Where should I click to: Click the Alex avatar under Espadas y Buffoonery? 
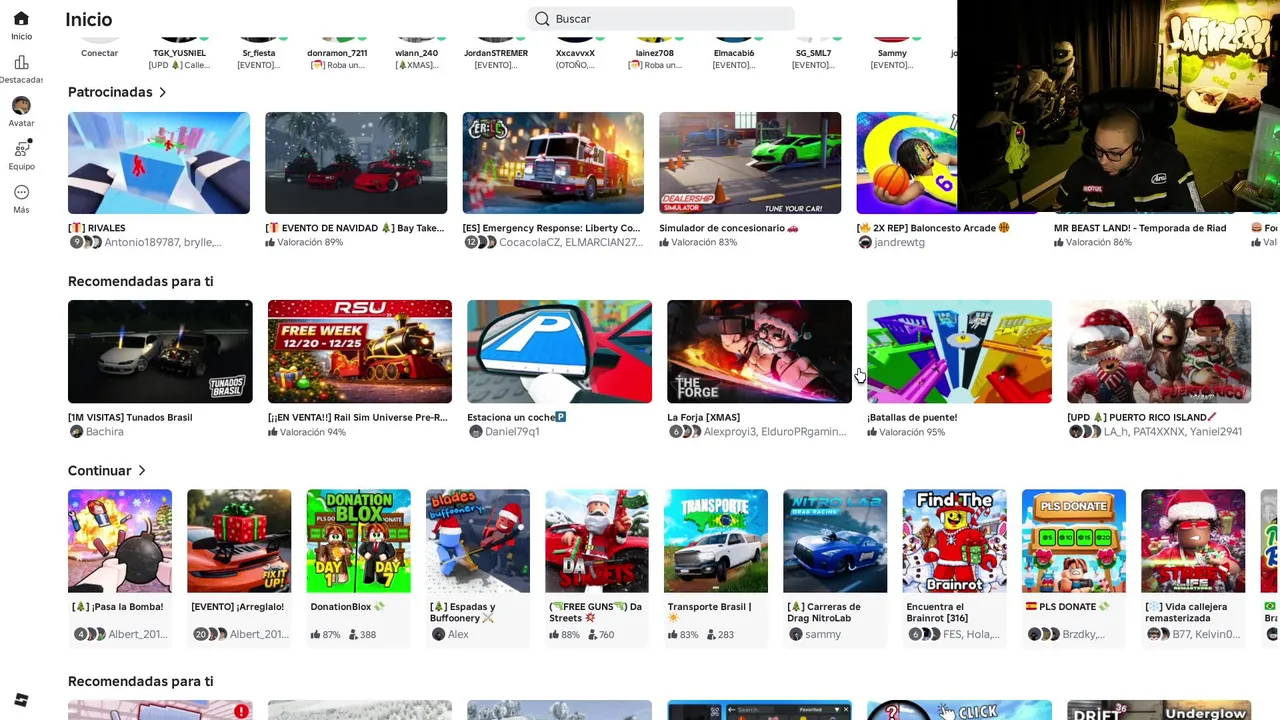(438, 634)
